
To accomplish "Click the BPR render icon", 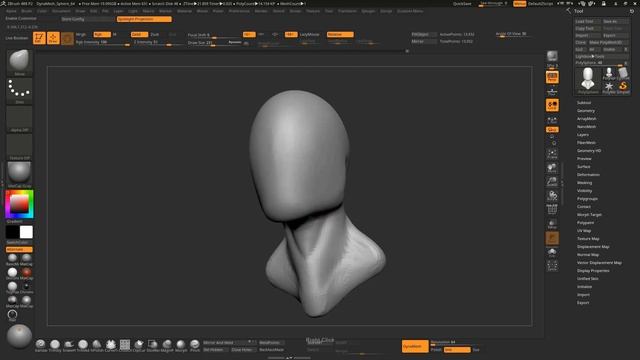I will click(552, 56).
